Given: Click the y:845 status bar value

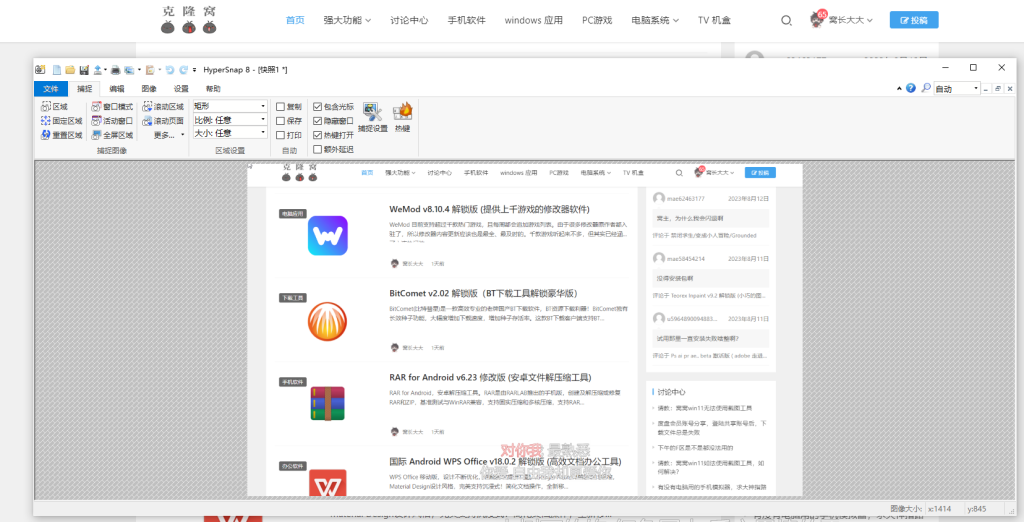Looking at the screenshot, I should (x=976, y=508).
